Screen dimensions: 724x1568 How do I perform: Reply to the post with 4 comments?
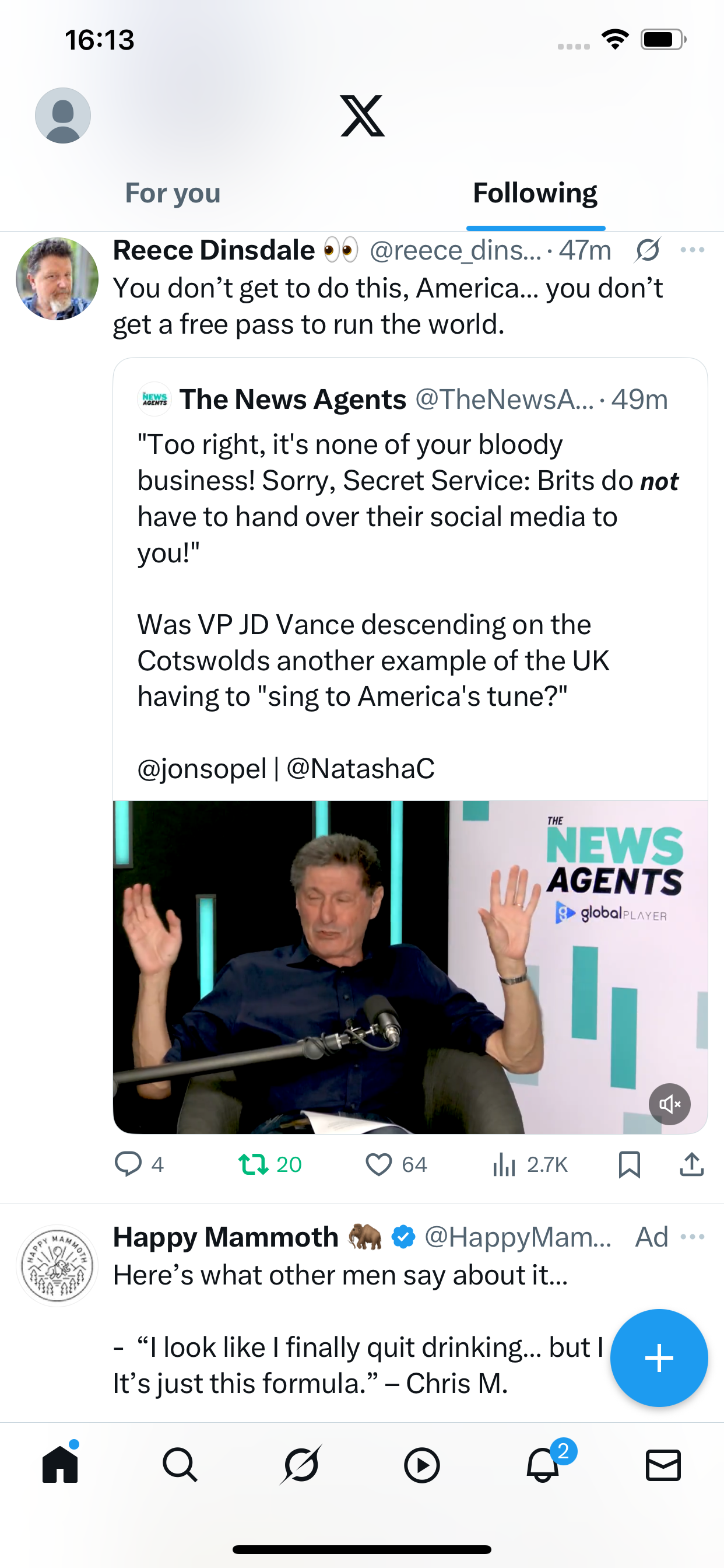(x=139, y=1164)
